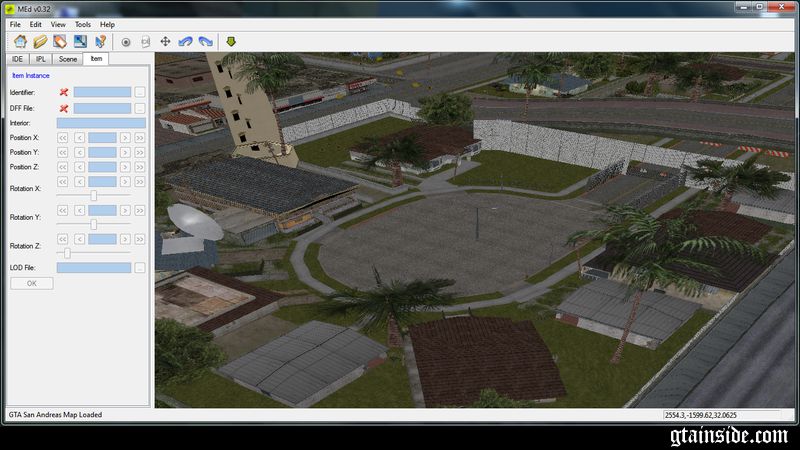Decrease Position X with < button
This screenshot has width=800, height=450.
pos(79,138)
